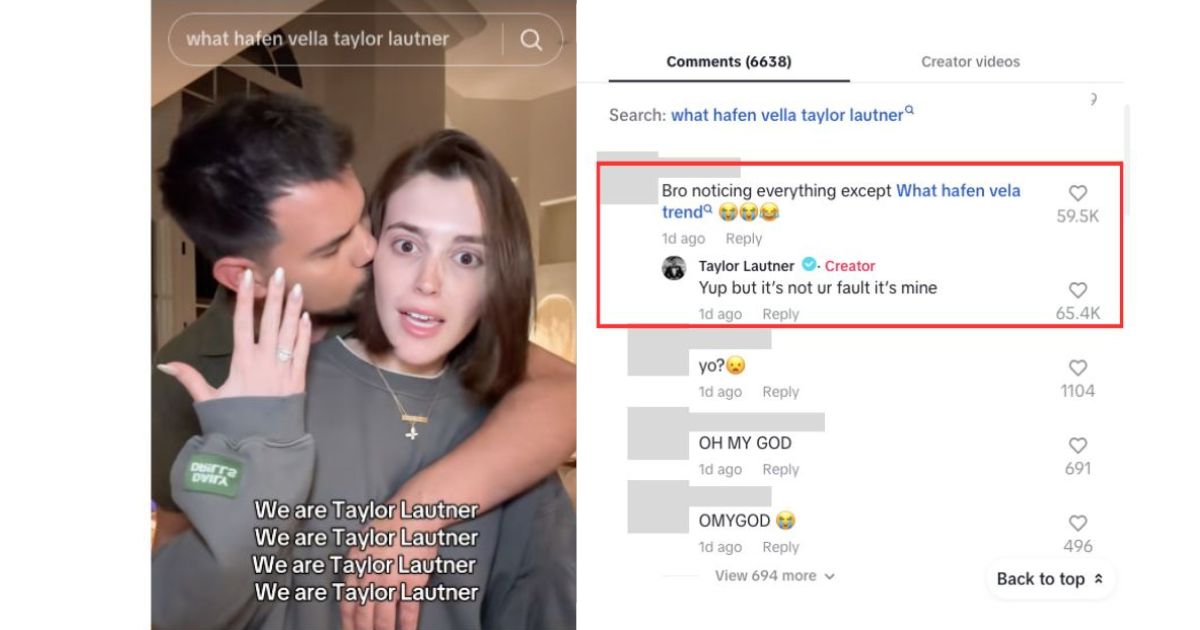Like Taylor Lautner's creator reply

[1077, 290]
